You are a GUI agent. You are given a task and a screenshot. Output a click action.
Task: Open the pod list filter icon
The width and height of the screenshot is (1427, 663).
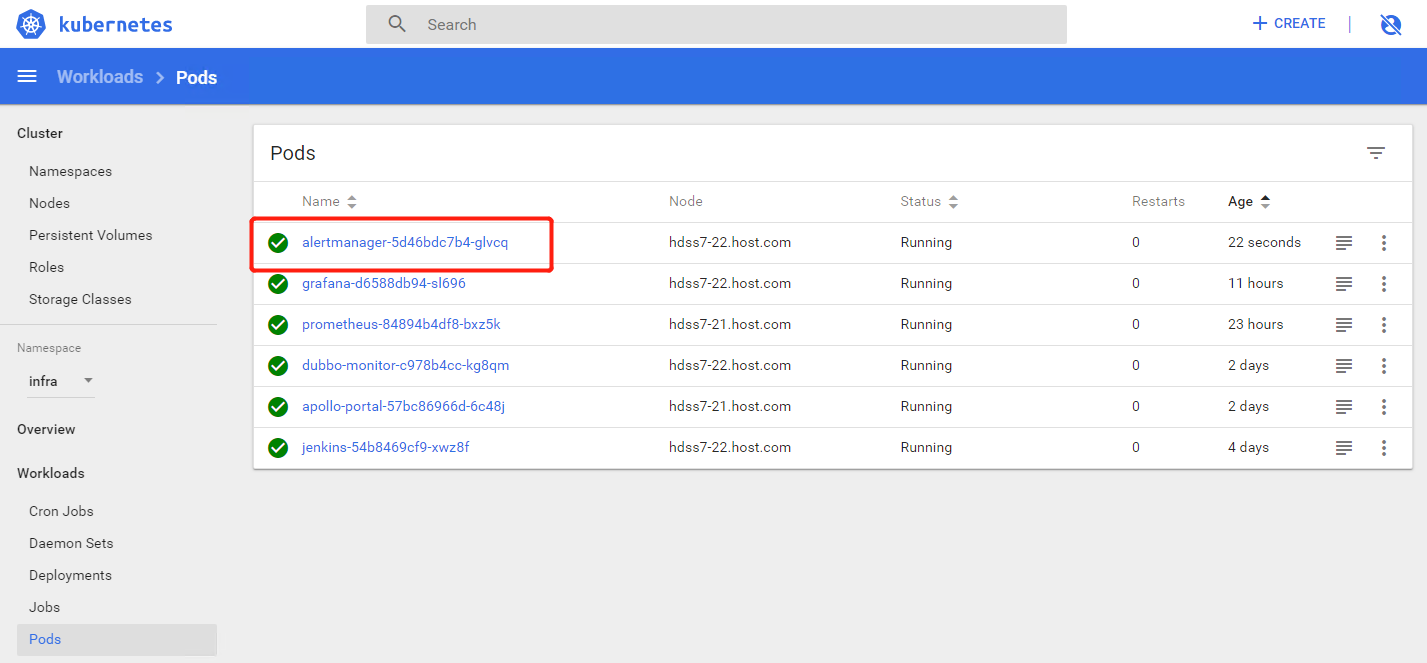pyautogui.click(x=1376, y=153)
